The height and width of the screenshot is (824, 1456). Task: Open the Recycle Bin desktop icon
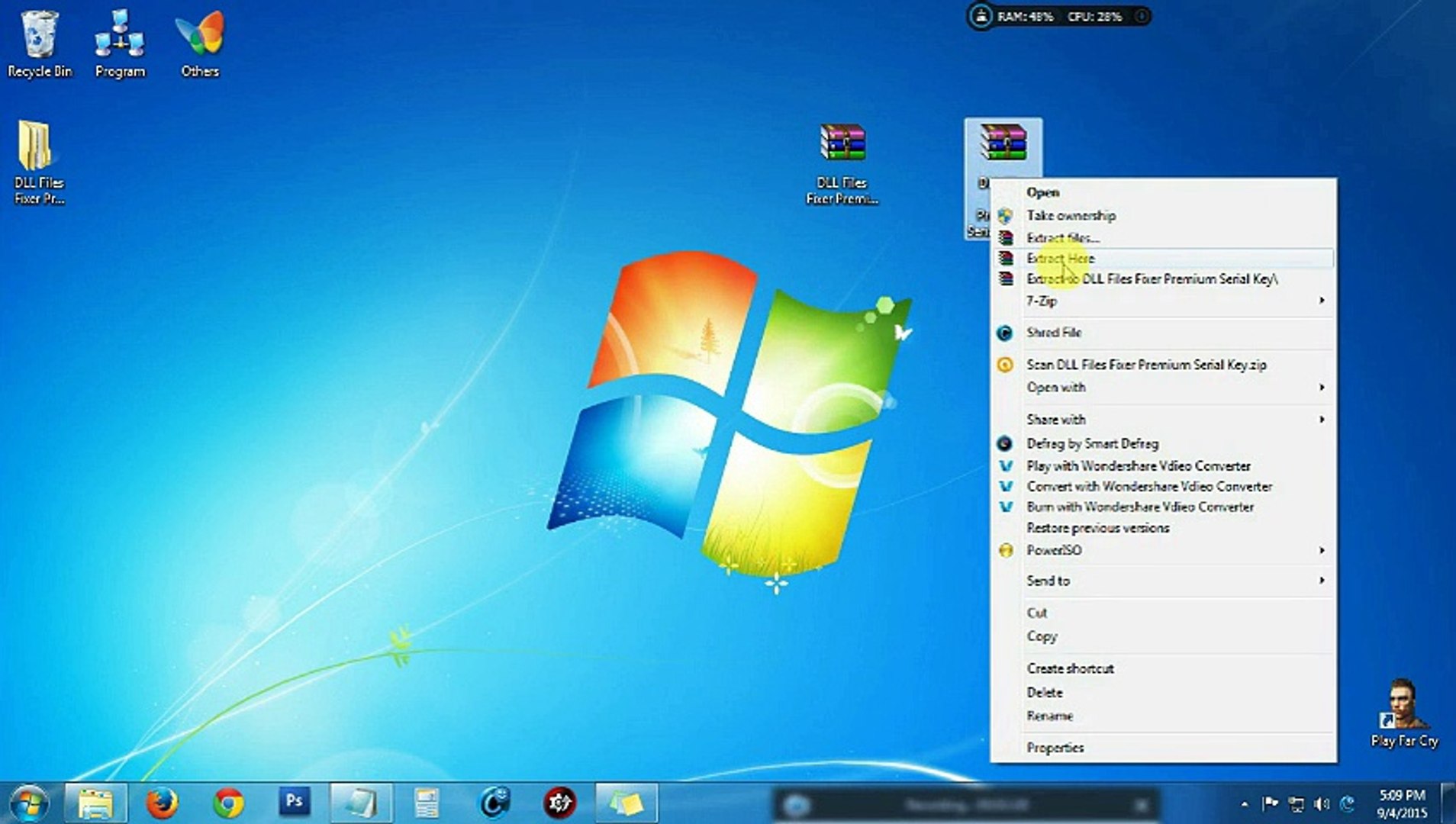39,44
